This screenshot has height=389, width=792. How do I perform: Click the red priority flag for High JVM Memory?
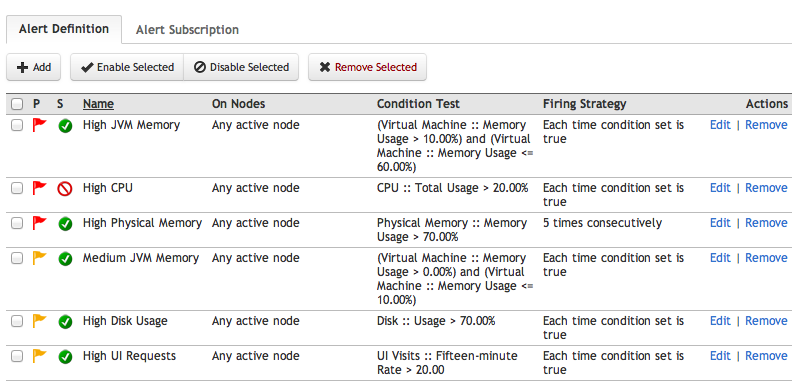point(39,125)
